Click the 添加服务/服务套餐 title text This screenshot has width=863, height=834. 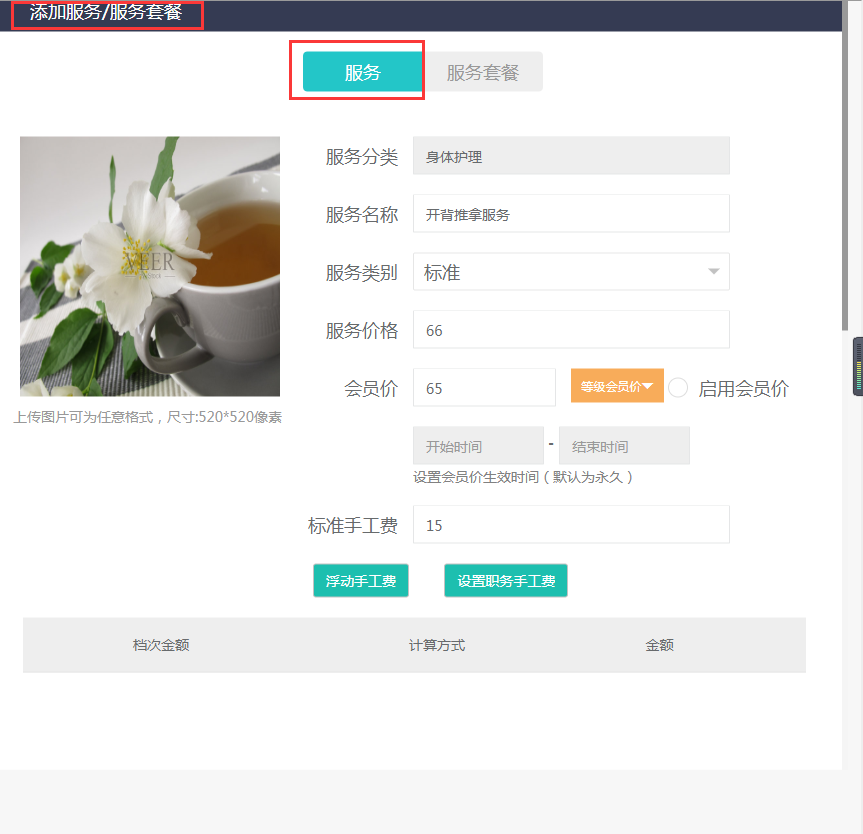[106, 12]
